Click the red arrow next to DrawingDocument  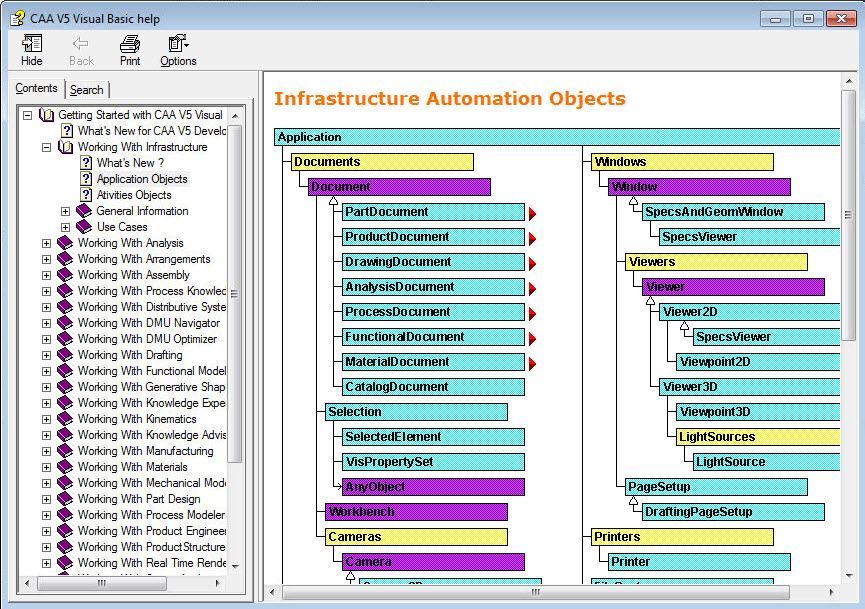pos(532,264)
